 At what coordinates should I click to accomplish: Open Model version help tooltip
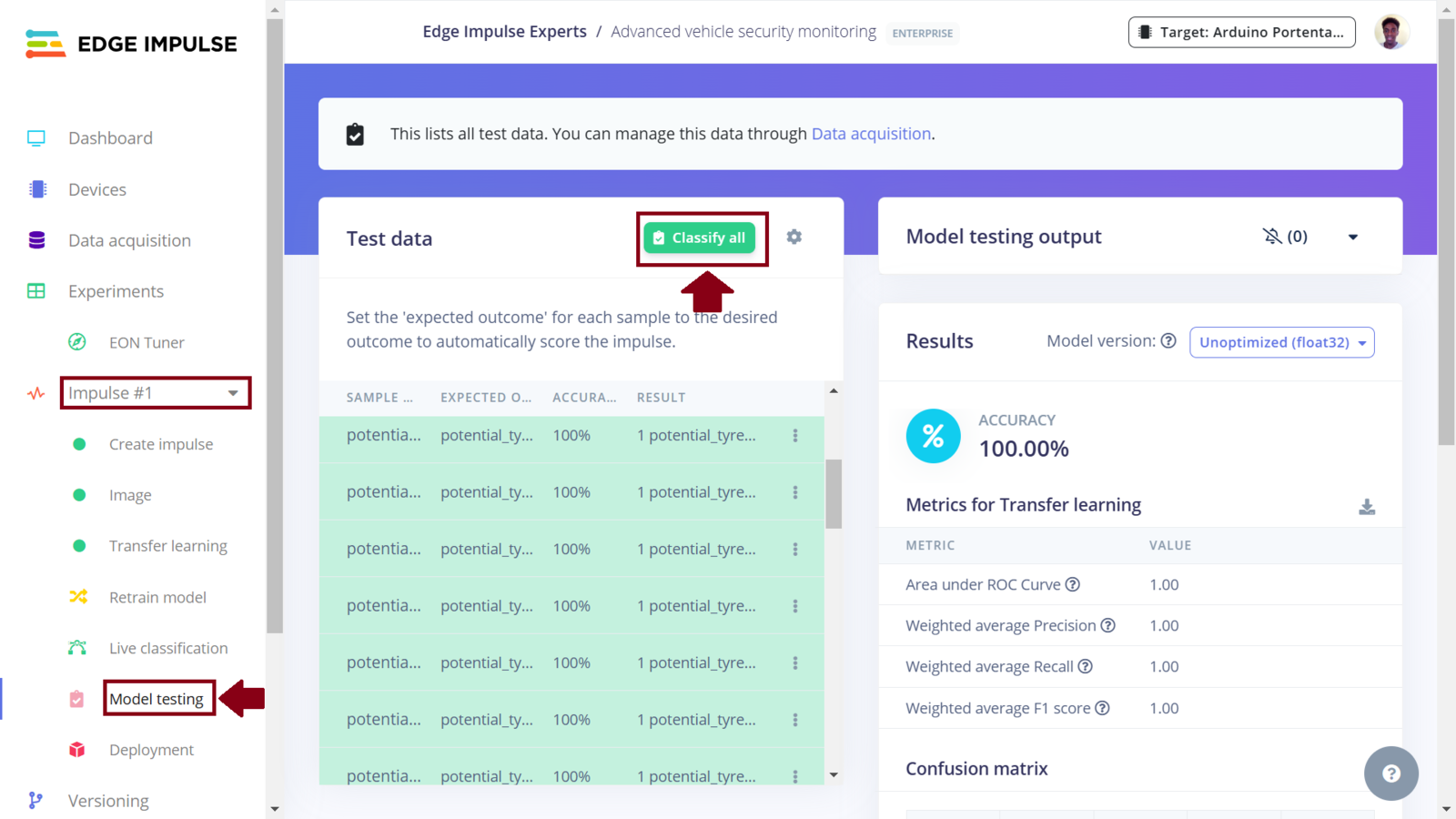tap(1168, 341)
